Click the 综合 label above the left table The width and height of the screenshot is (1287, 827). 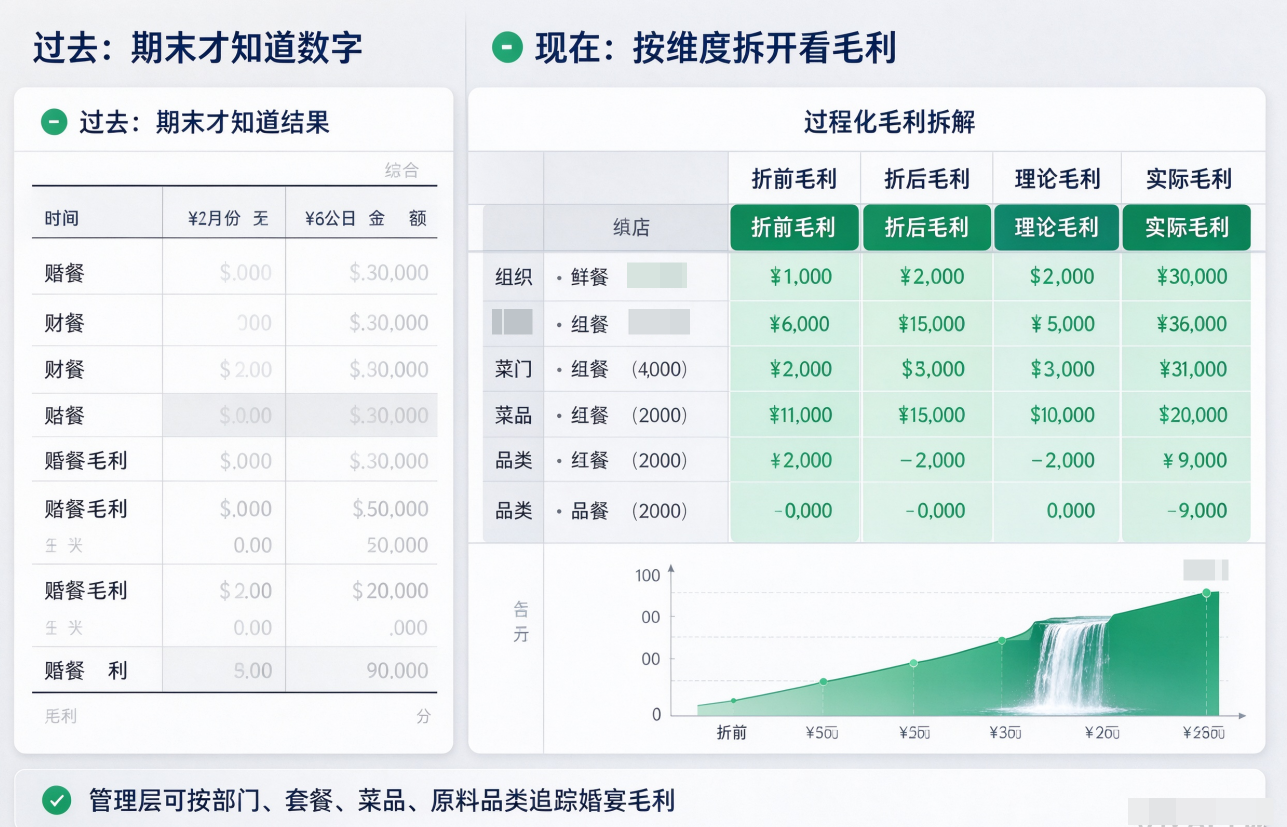coord(402,170)
